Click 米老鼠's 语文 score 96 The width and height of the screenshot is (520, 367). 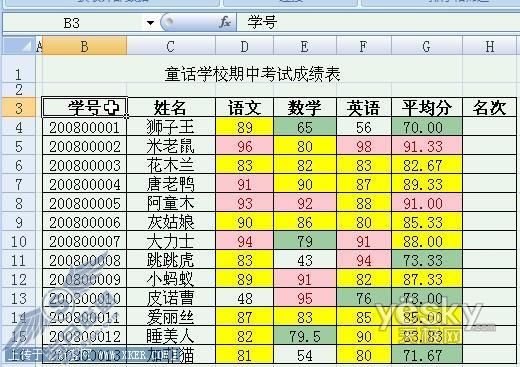tap(244, 146)
